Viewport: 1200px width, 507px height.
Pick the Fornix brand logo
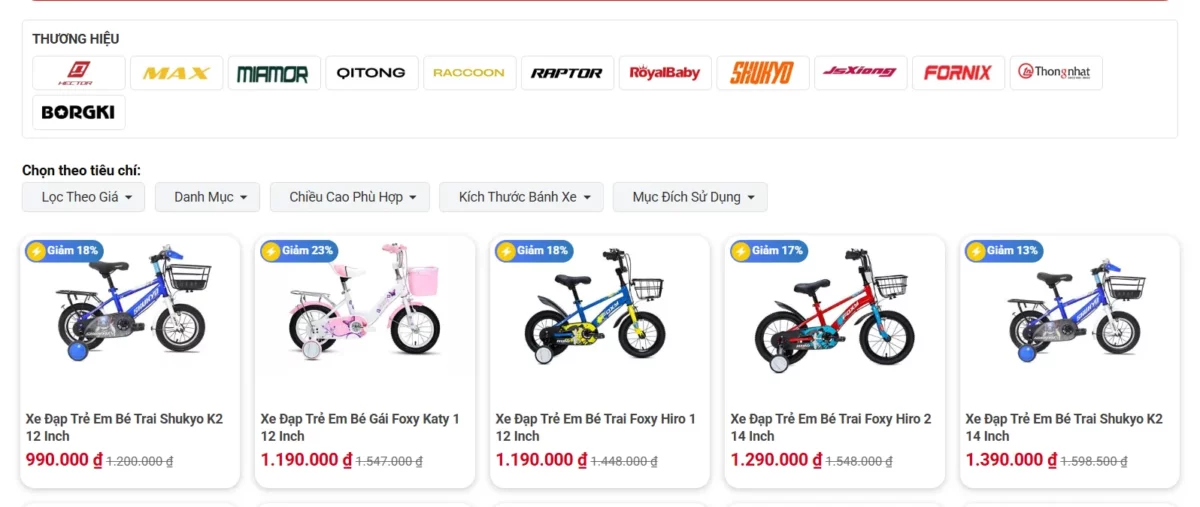click(x=958, y=73)
